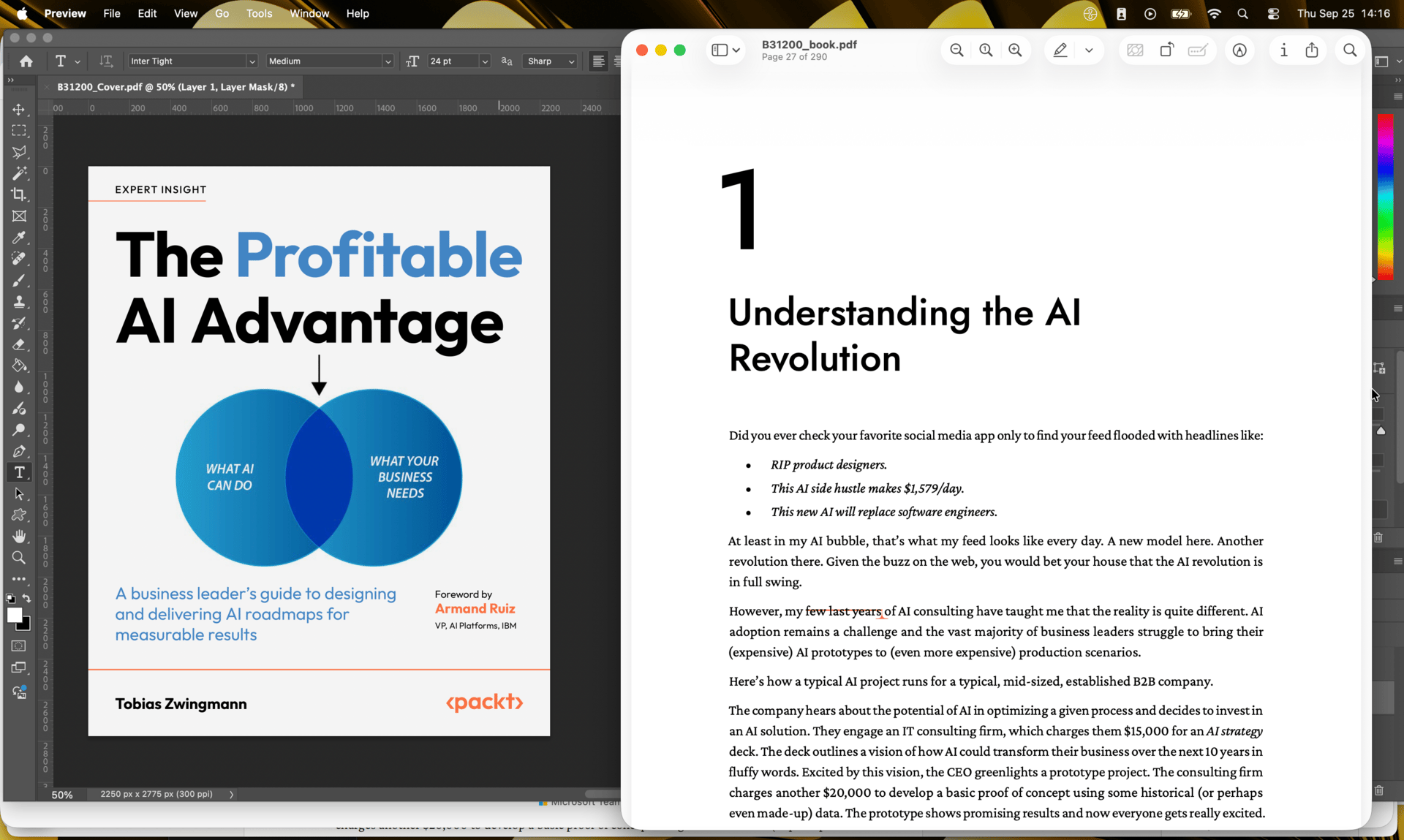Select the Eraser tool
Screen dimensions: 1404x840
pyautogui.click(x=19, y=344)
